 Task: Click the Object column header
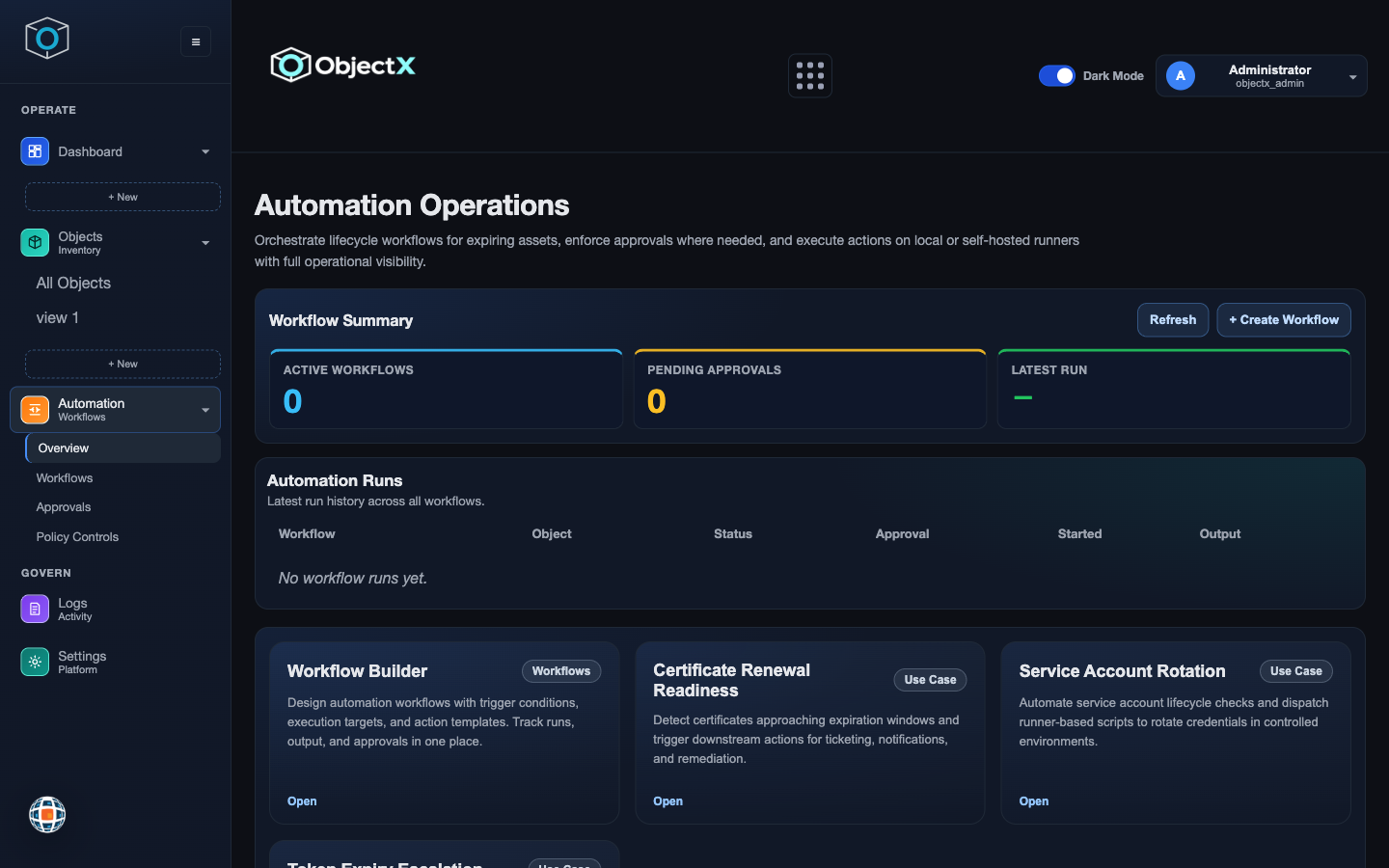552,534
